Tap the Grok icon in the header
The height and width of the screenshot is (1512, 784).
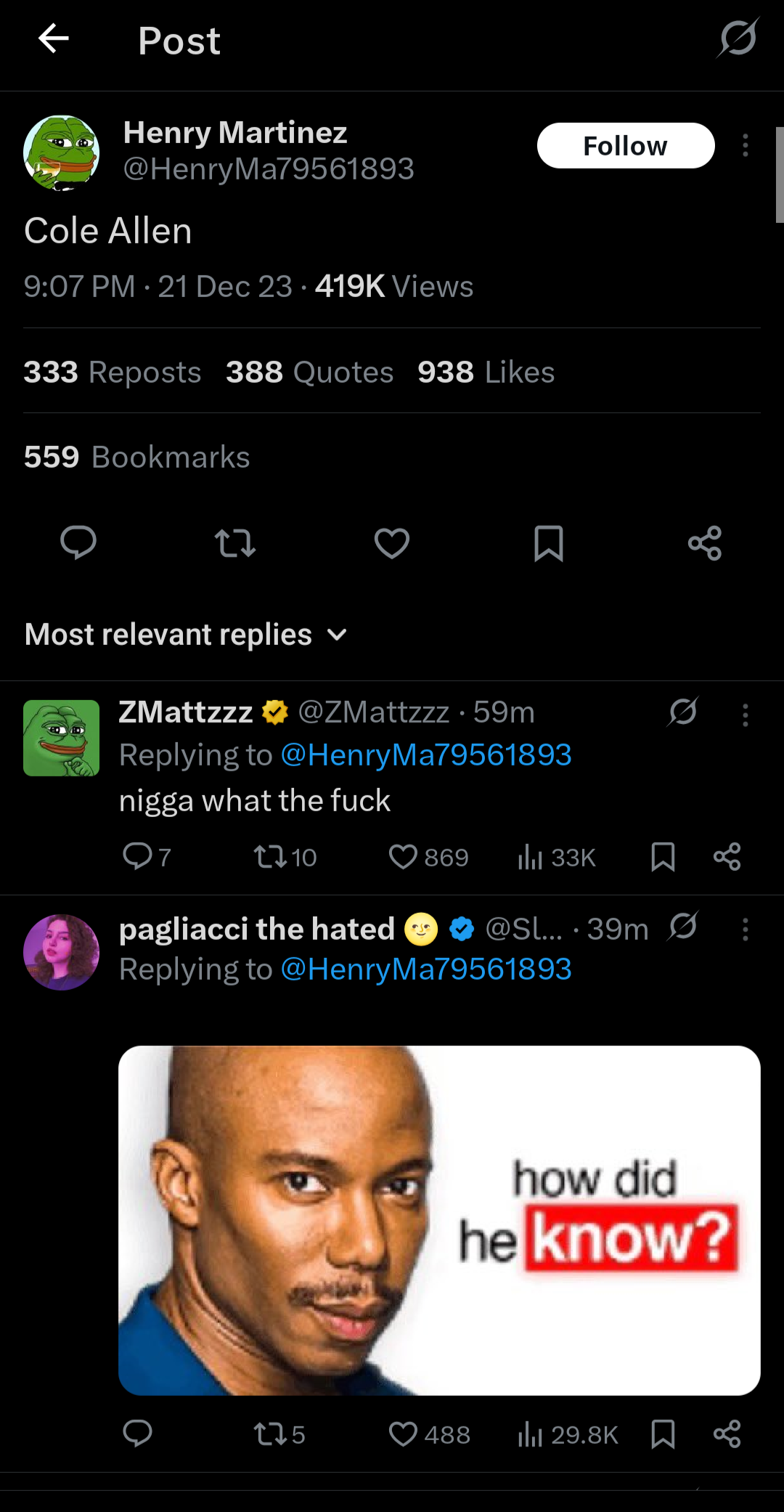[x=738, y=38]
